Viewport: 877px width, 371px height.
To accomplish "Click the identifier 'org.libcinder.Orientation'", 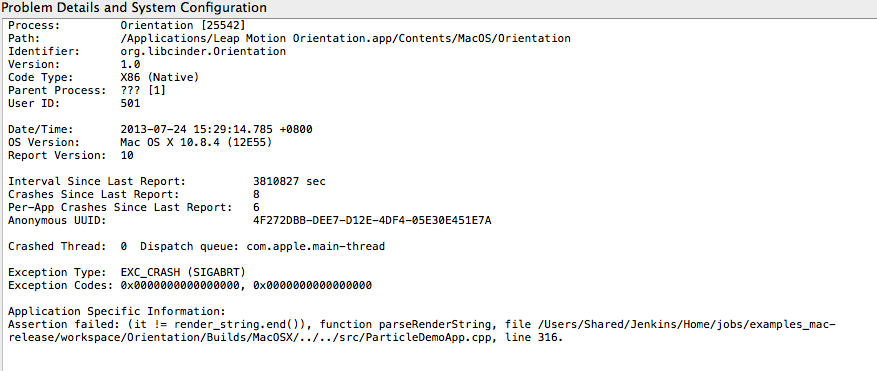I will (203, 51).
